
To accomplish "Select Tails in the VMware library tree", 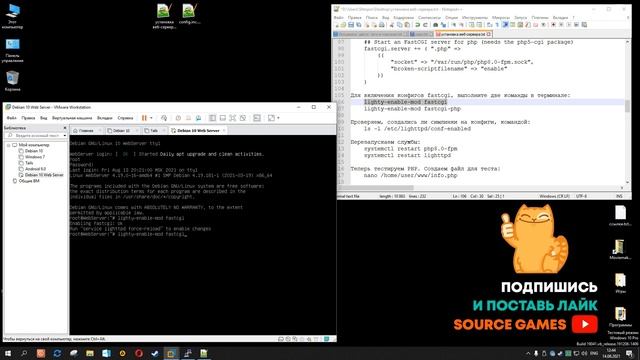I will [x=29, y=163].
